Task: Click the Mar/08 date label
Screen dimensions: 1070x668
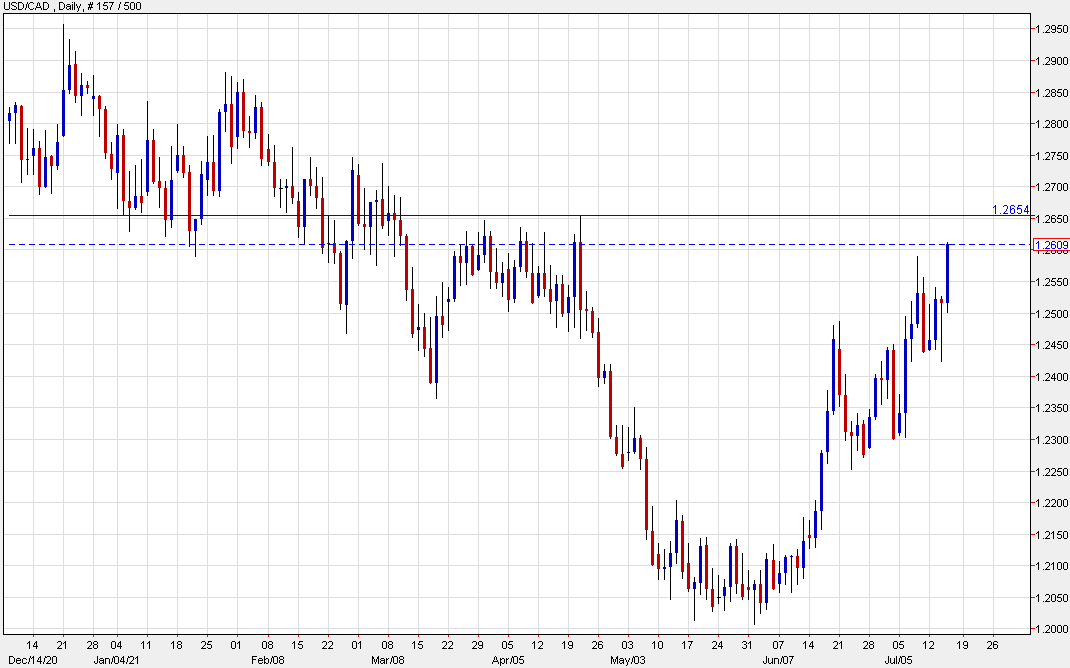Action: pyautogui.click(x=387, y=659)
